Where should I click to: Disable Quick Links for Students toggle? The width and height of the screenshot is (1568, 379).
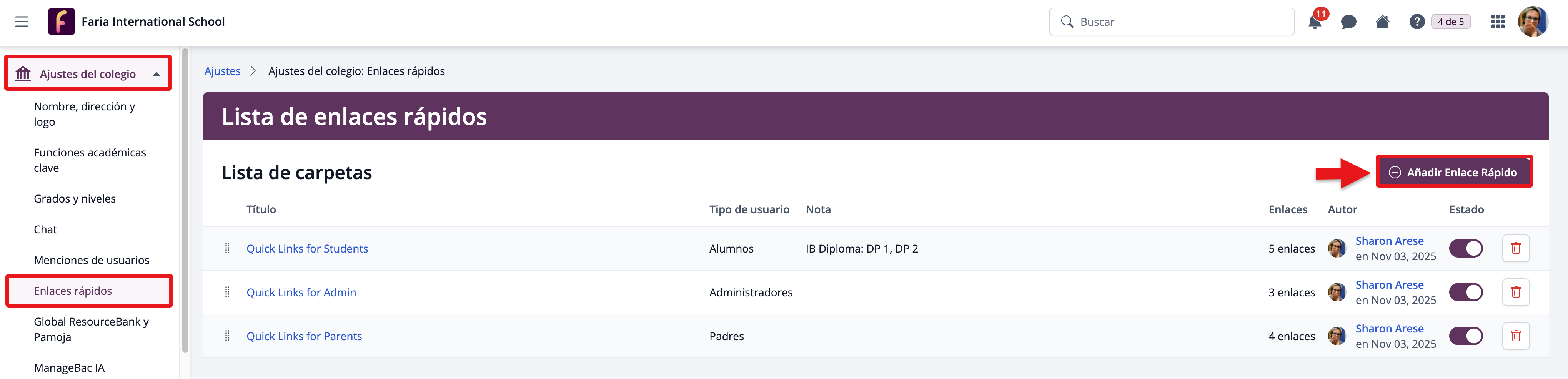1465,248
